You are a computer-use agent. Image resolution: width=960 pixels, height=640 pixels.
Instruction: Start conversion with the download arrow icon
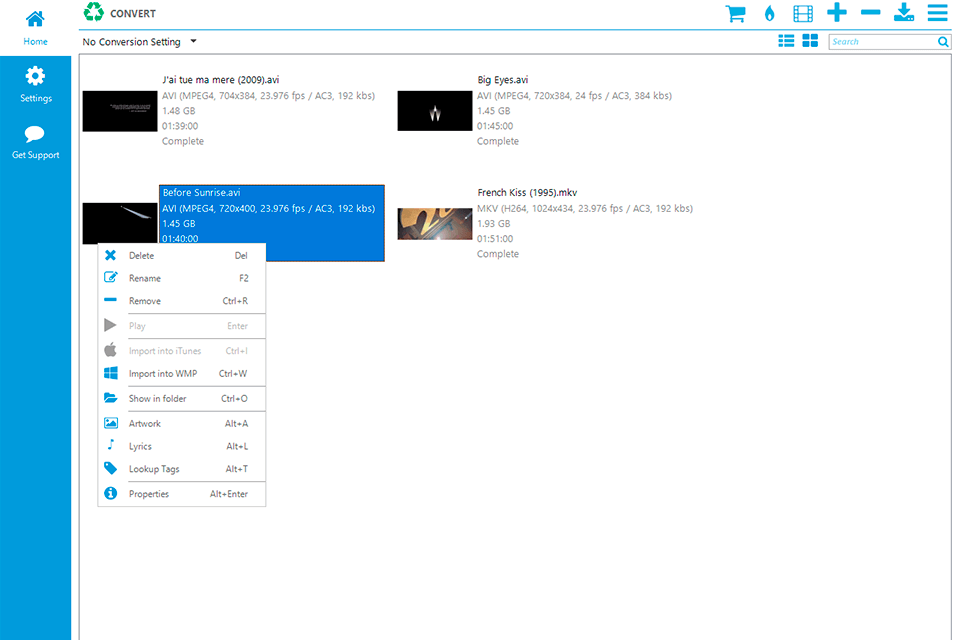[x=903, y=14]
